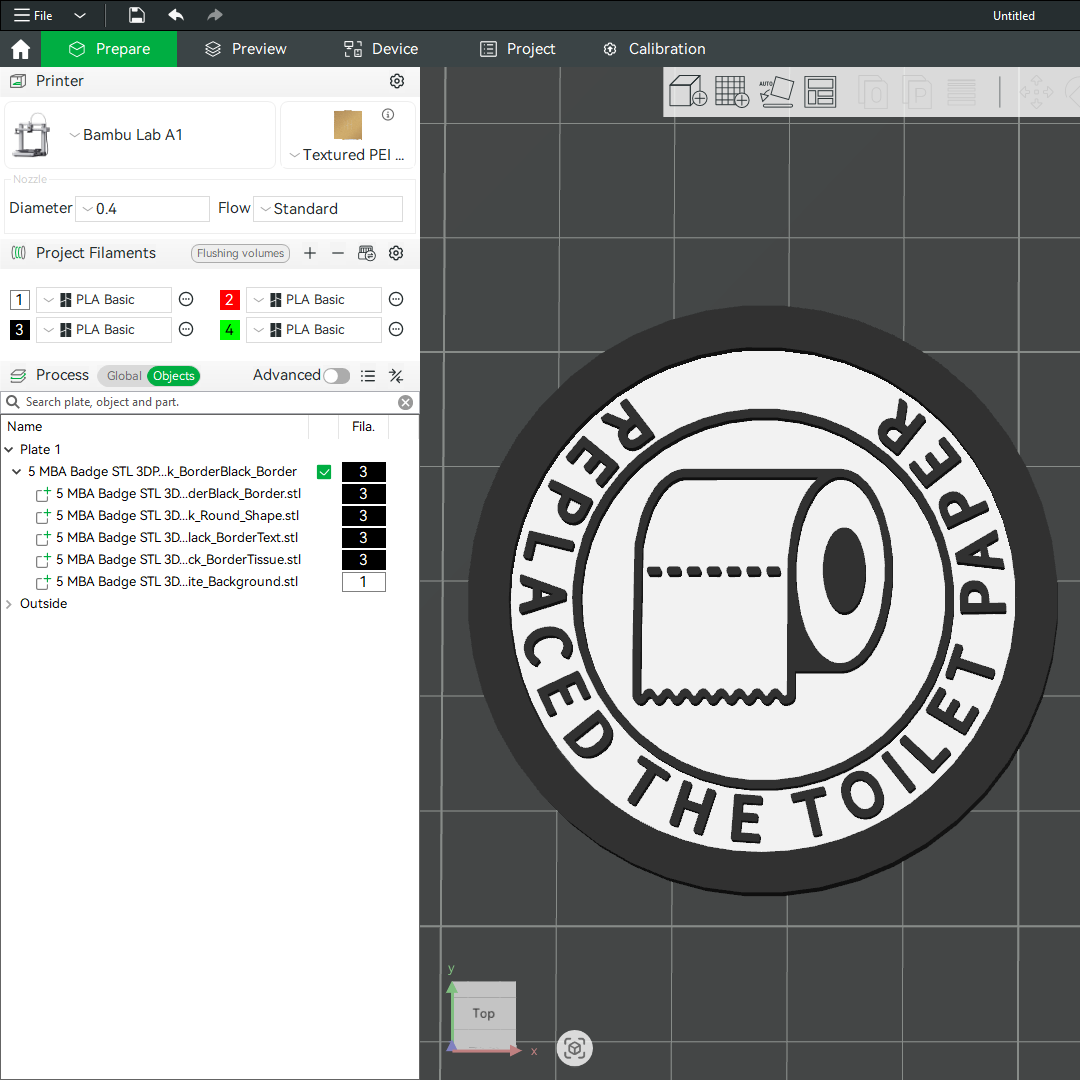This screenshot has width=1080, height=1080.
Task: Click the save file icon
Action: click(x=137, y=15)
